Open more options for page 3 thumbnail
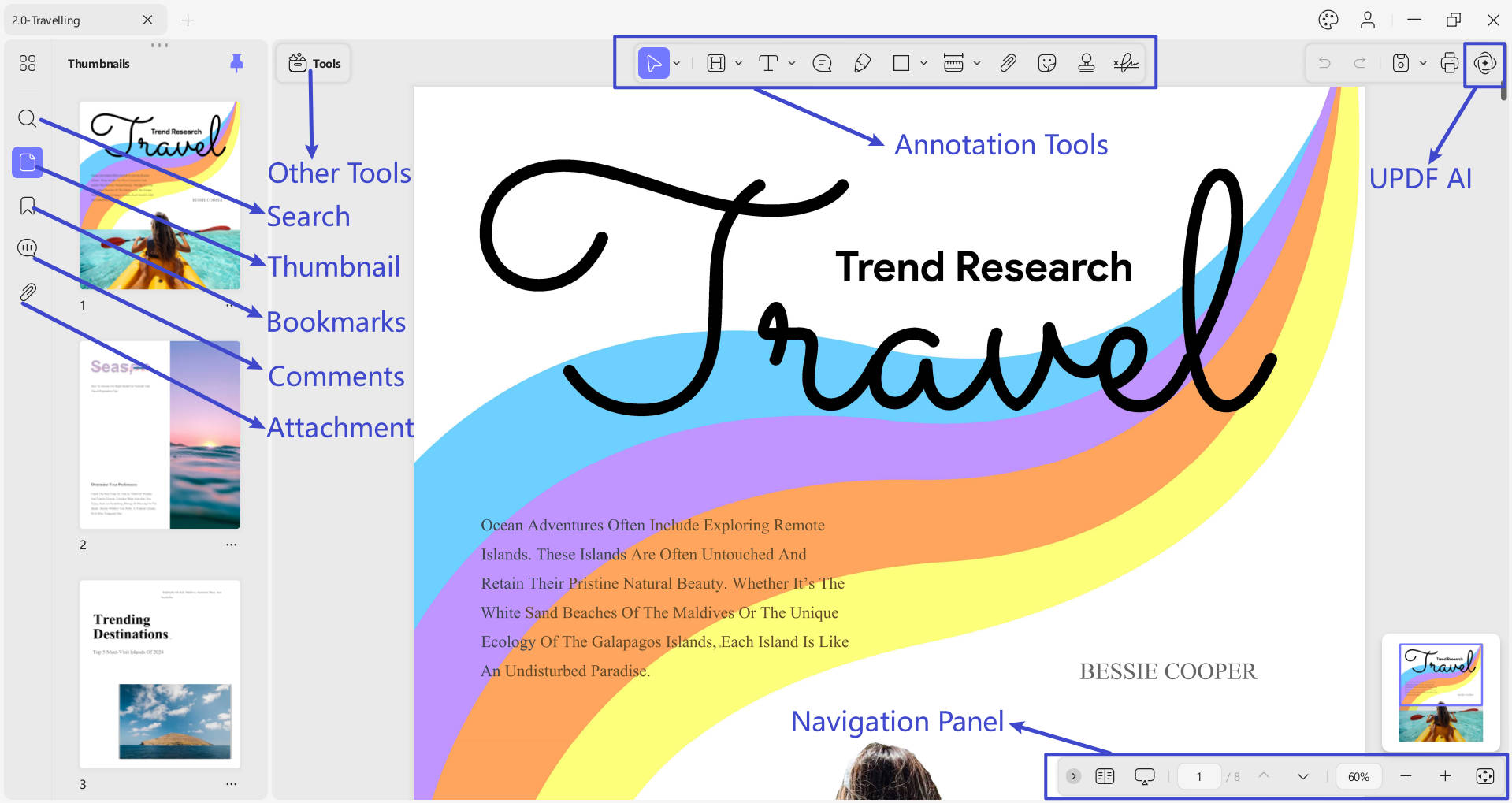The image size is (1512, 803). (231, 784)
